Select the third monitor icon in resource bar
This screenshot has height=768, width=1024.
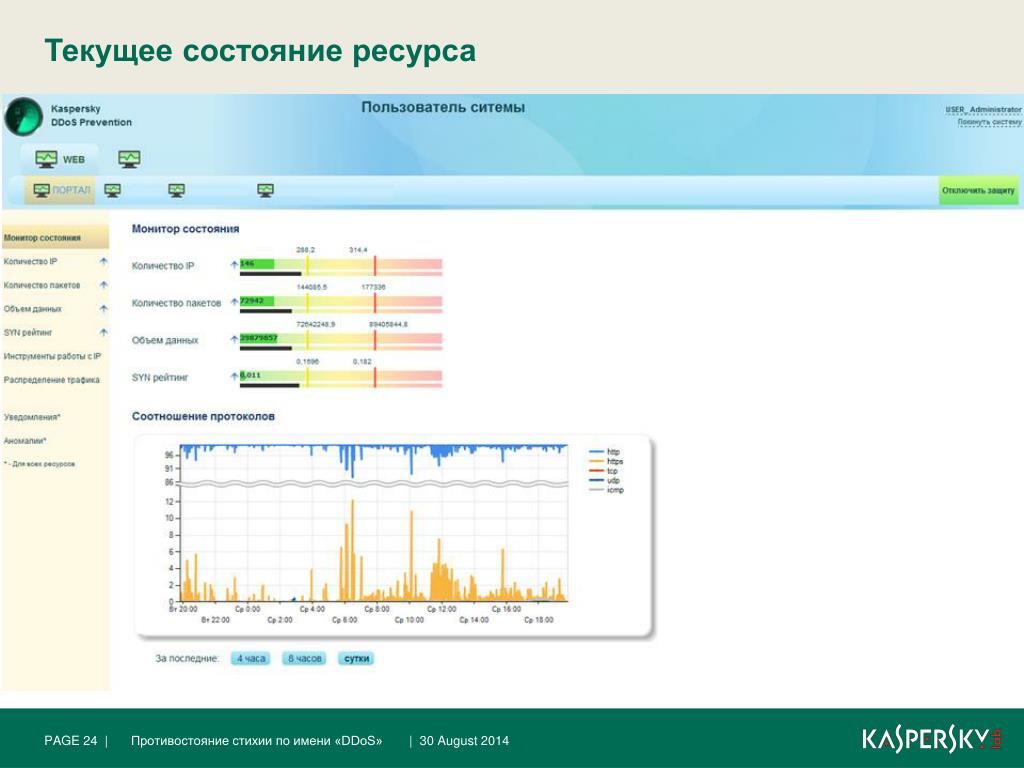point(176,190)
